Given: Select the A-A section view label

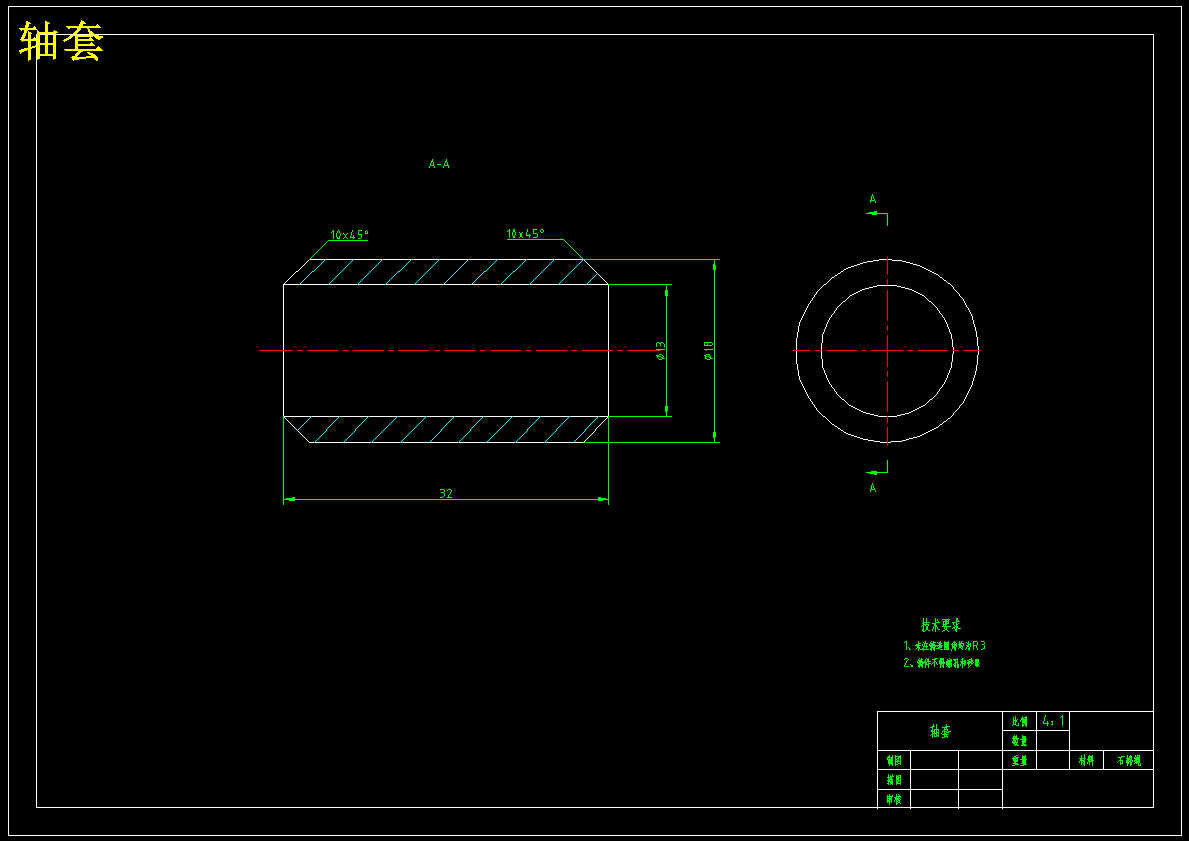Looking at the screenshot, I should (439, 164).
